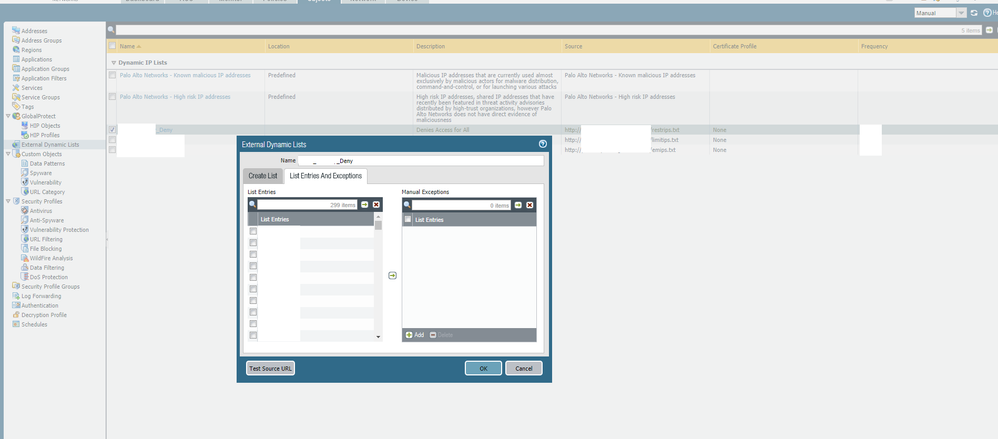The height and width of the screenshot is (439, 998).
Task: Open Data Patterns under Custom Objects
Action: click(x=47, y=164)
